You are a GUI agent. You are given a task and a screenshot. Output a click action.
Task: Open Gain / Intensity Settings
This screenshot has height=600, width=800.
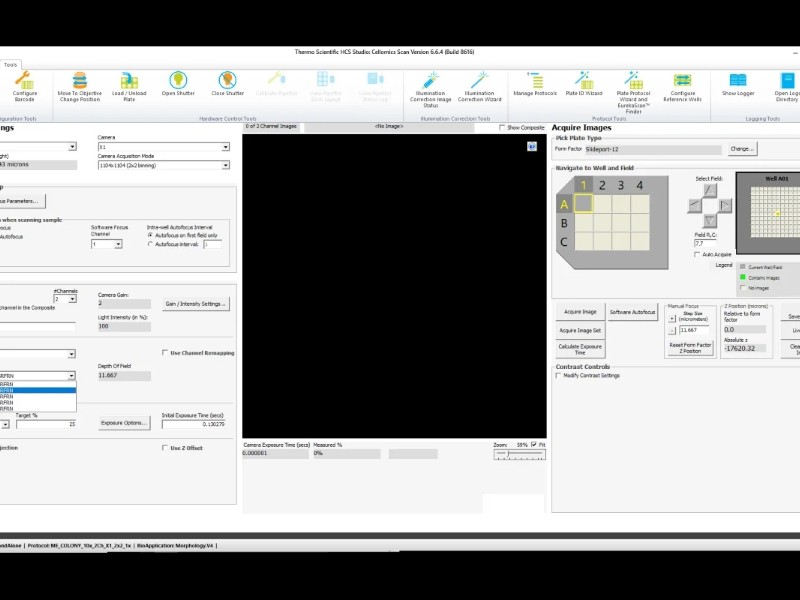click(196, 304)
